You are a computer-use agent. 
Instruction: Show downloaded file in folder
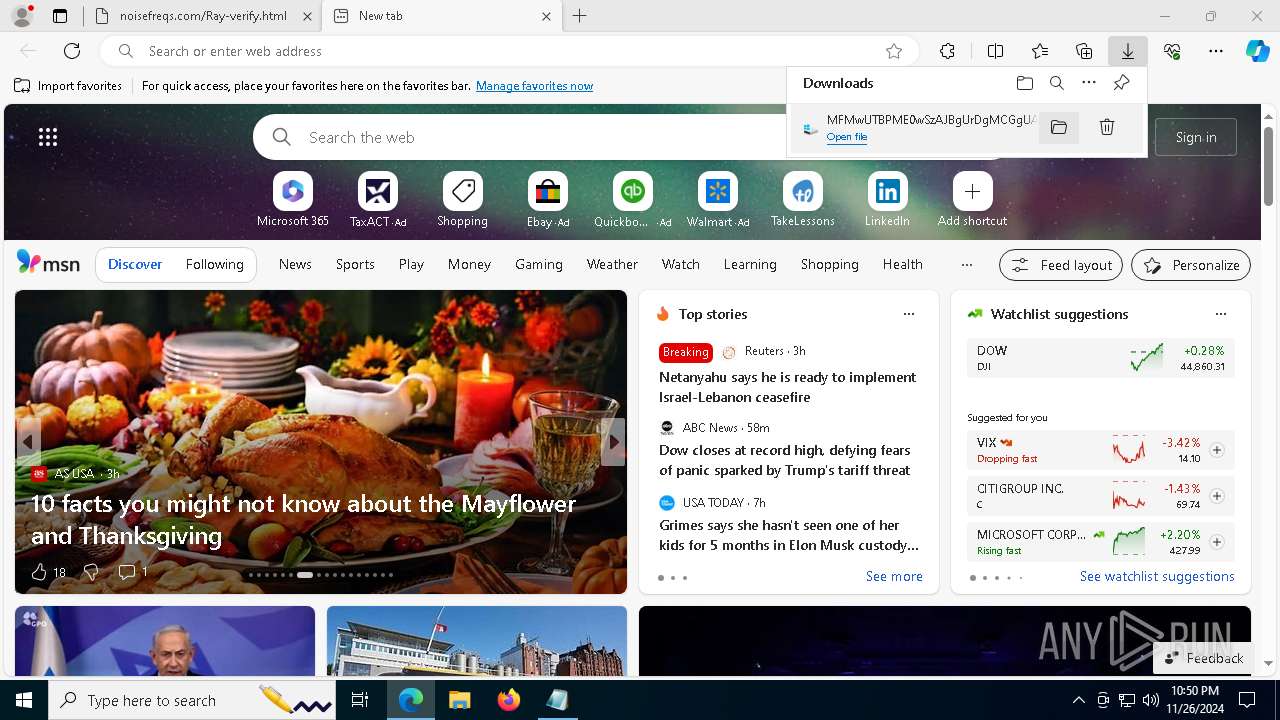(x=1059, y=127)
